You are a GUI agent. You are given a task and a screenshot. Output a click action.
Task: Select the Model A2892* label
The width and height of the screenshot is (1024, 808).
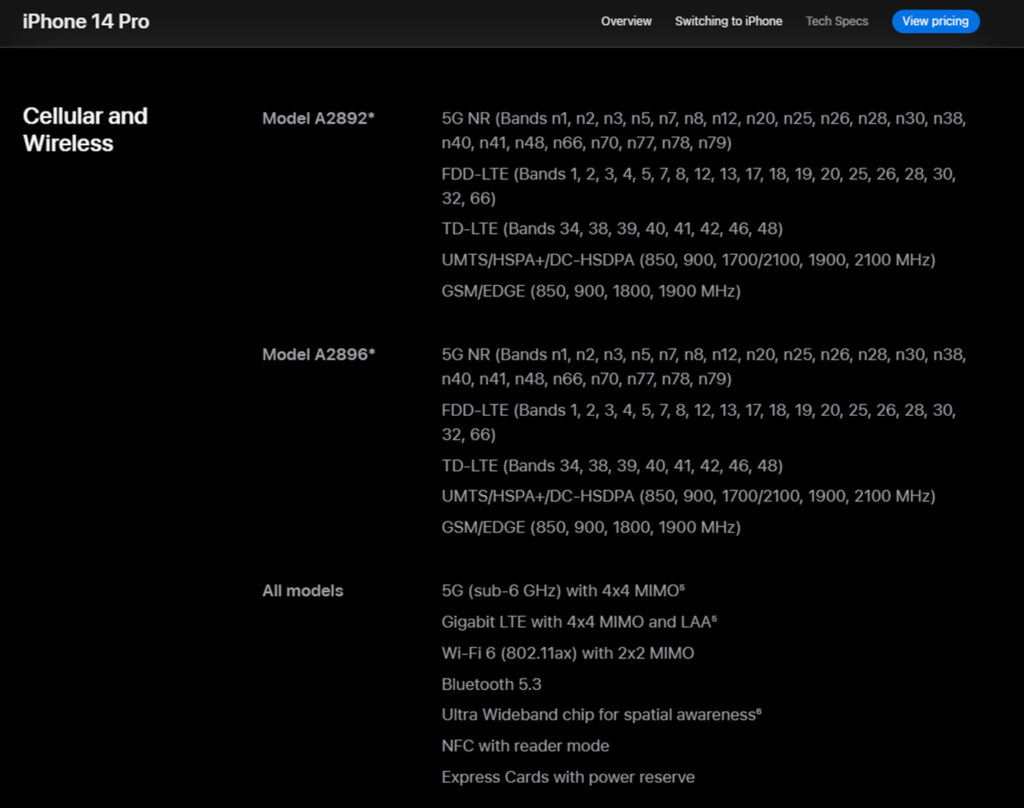pyautogui.click(x=318, y=118)
